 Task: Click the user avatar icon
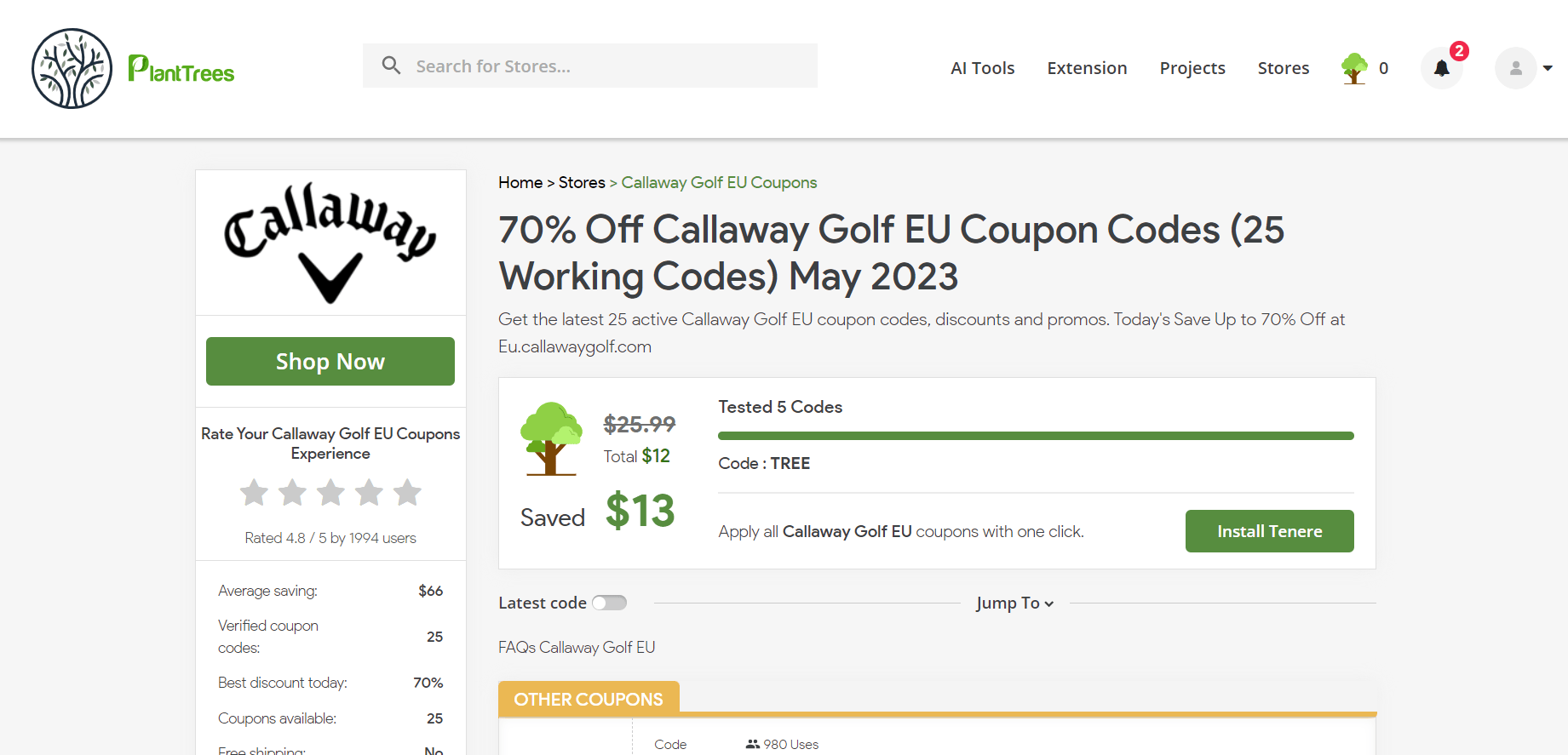coord(1516,68)
